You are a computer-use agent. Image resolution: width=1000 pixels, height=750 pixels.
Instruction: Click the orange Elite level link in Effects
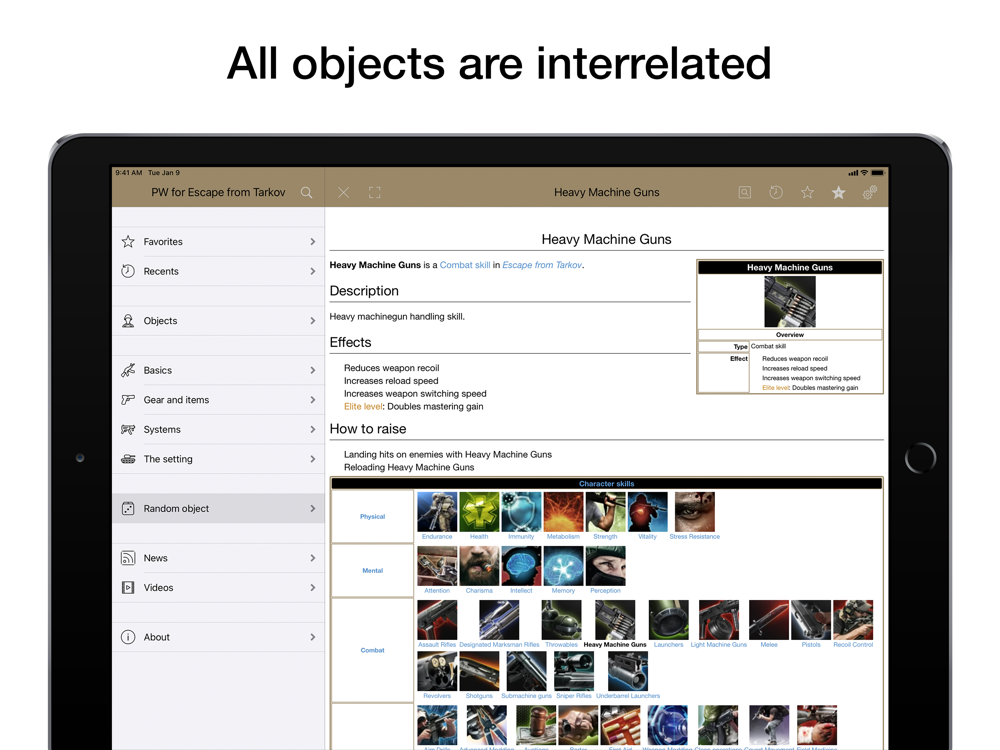(362, 406)
